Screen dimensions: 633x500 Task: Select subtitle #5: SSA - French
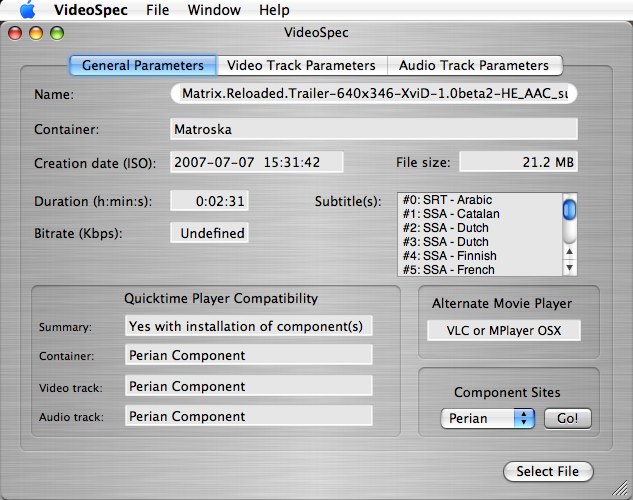click(480, 270)
